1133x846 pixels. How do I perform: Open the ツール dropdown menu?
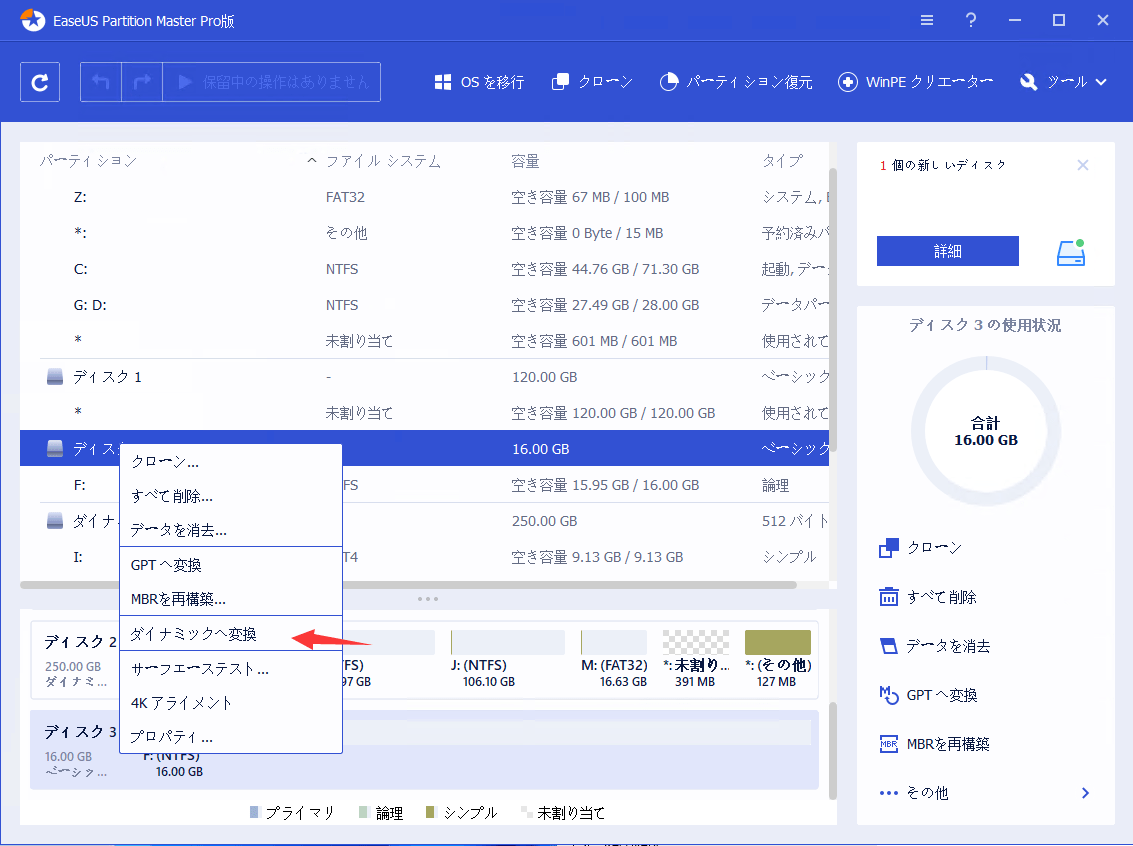click(1063, 81)
